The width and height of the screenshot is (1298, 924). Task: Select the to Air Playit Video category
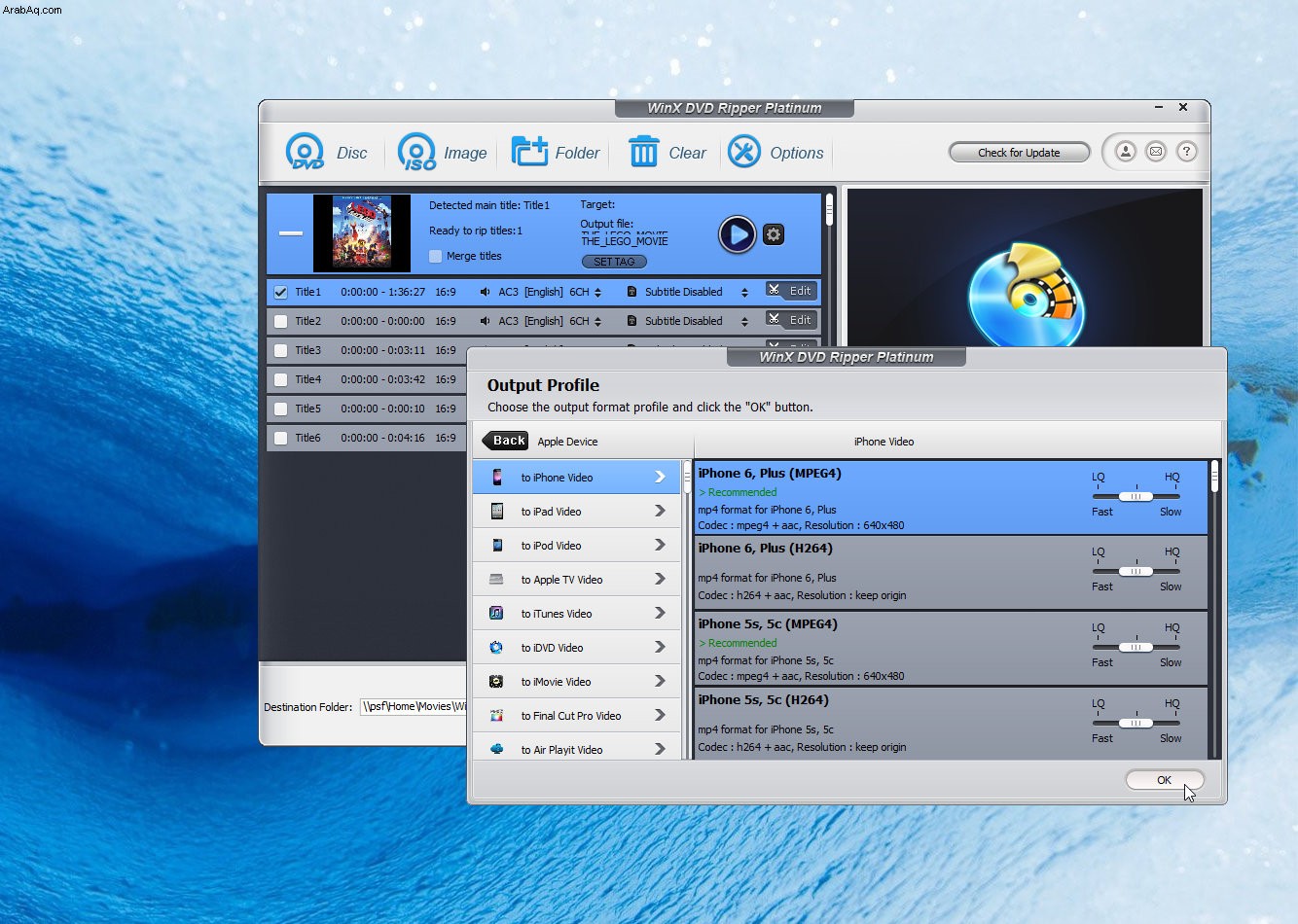point(577,747)
